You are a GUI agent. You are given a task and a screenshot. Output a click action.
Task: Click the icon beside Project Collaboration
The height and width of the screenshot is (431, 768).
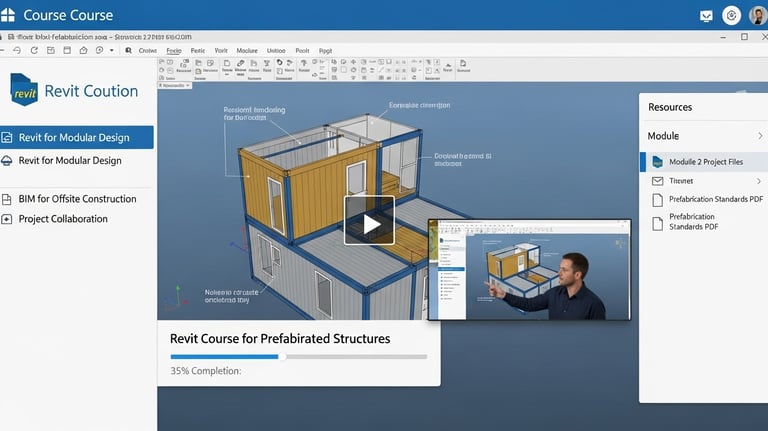[x=6, y=219]
